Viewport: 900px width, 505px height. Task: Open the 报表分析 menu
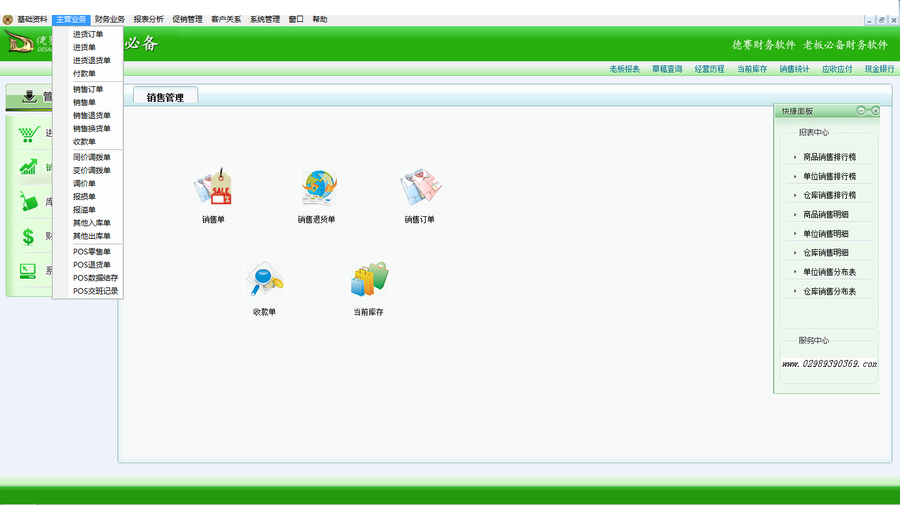[x=149, y=20]
